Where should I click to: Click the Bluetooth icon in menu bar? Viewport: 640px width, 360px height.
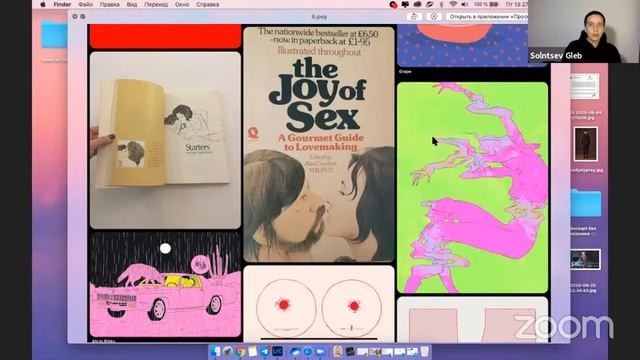point(441,4)
